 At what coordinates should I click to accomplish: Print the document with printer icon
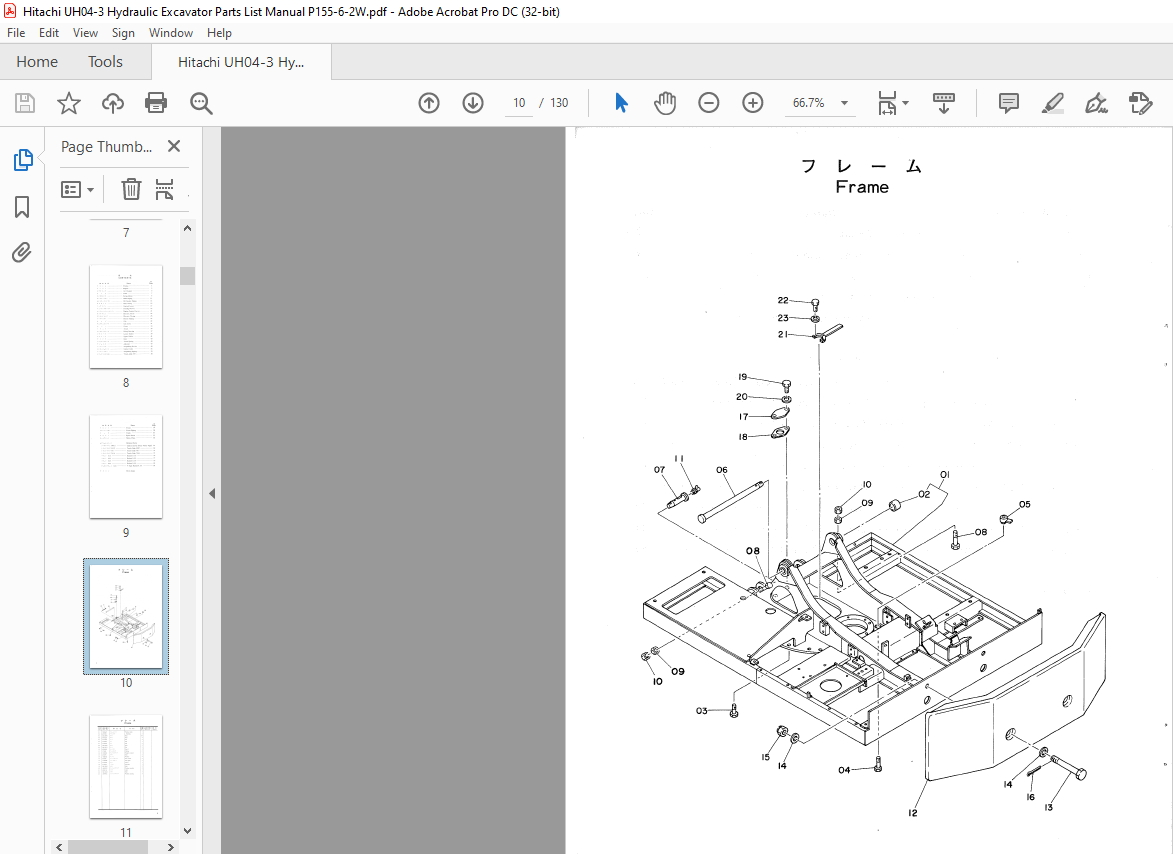tap(156, 103)
